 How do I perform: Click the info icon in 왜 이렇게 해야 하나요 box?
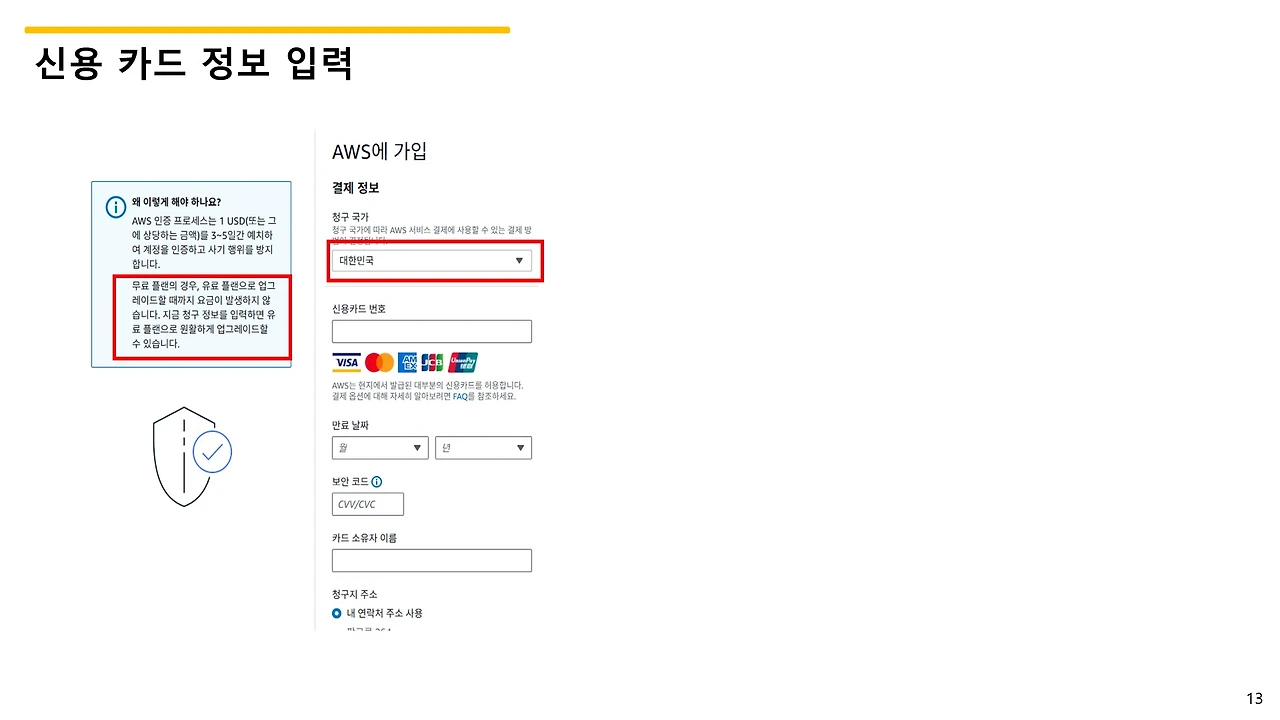point(115,206)
